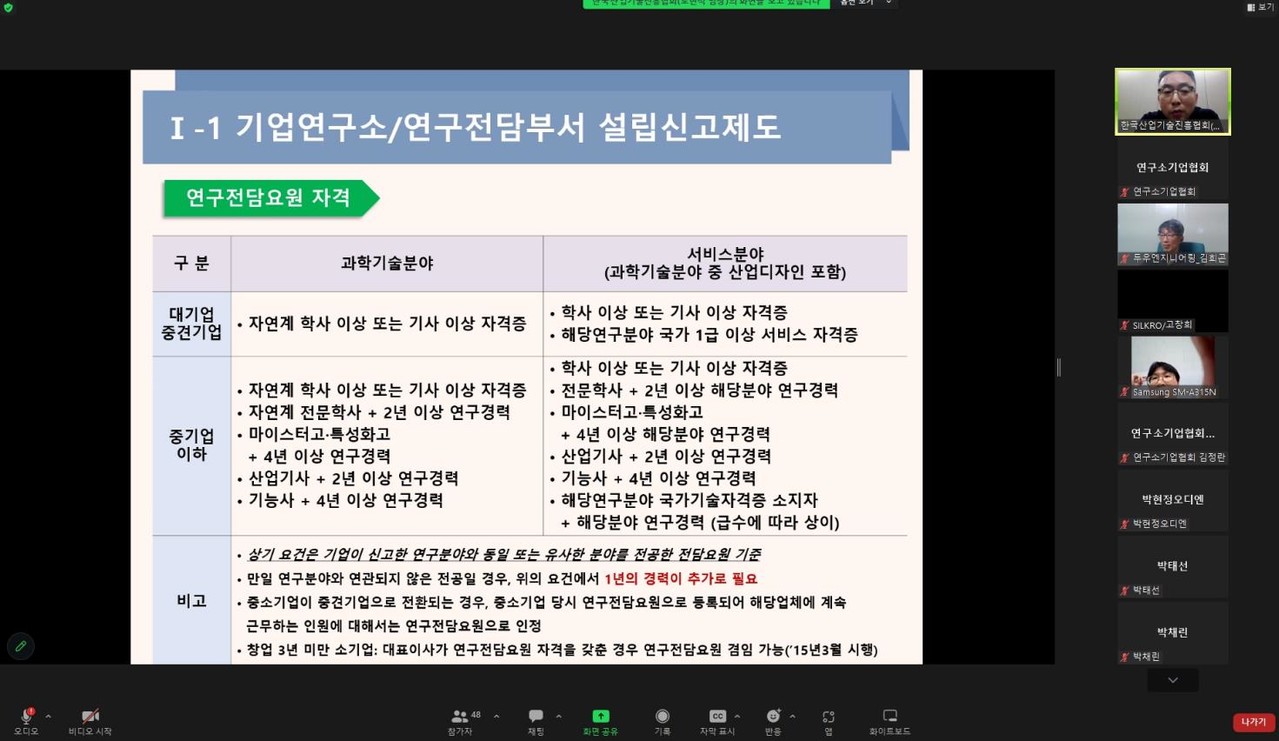This screenshot has height=741, width=1279.
Task: Select the 연구소기업협회 participant tile
Action: coord(1173,168)
